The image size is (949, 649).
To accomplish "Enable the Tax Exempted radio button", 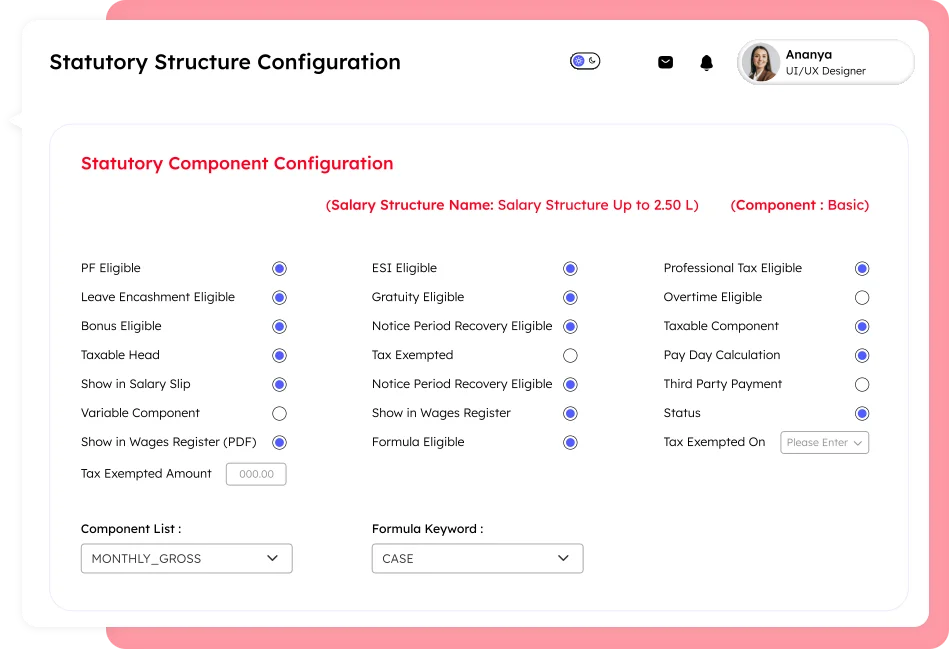I will tap(570, 355).
